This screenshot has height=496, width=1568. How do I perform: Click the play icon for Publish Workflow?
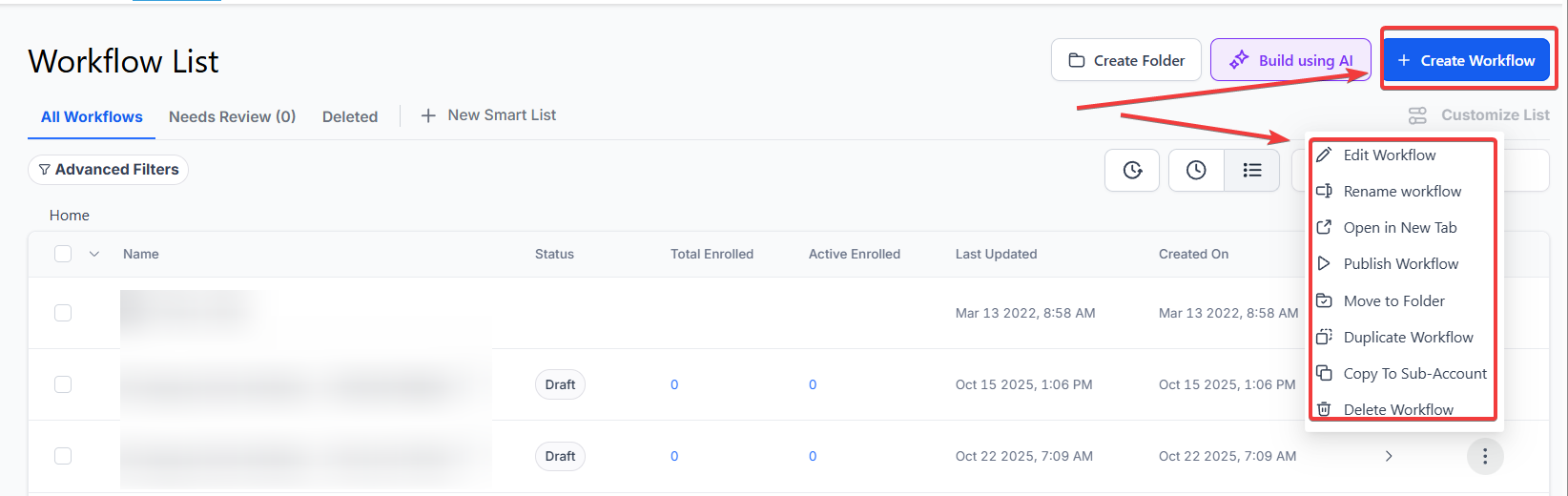tap(1324, 263)
